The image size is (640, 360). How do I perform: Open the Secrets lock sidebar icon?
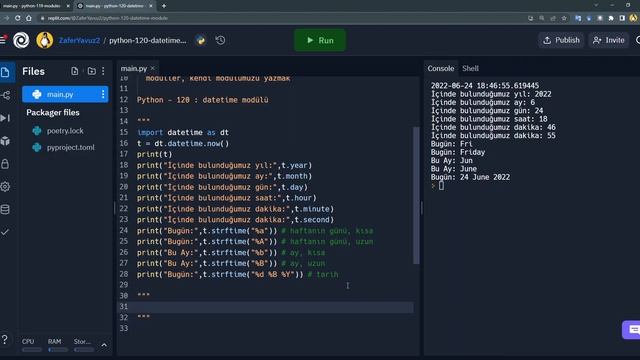pyautogui.click(x=6, y=164)
